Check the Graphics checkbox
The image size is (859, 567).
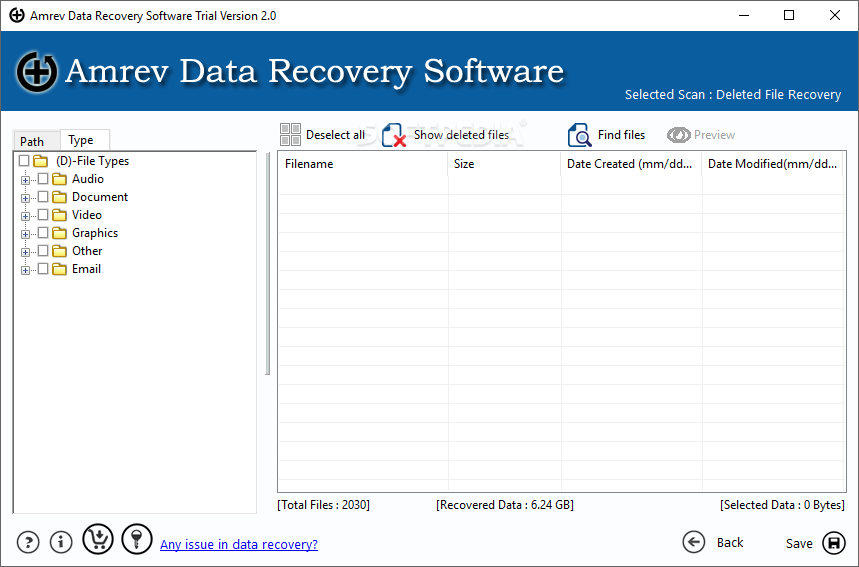click(x=43, y=233)
